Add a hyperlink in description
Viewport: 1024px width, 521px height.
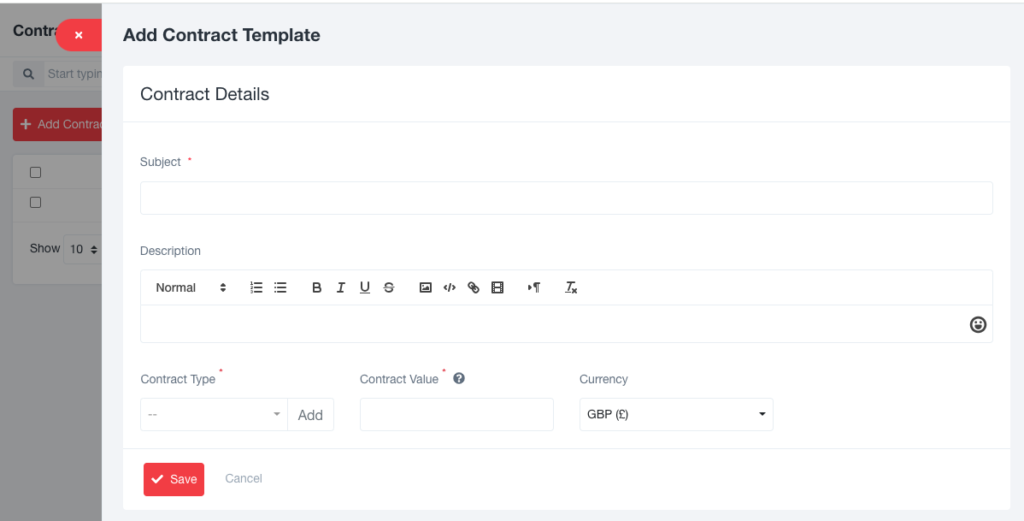click(x=473, y=287)
